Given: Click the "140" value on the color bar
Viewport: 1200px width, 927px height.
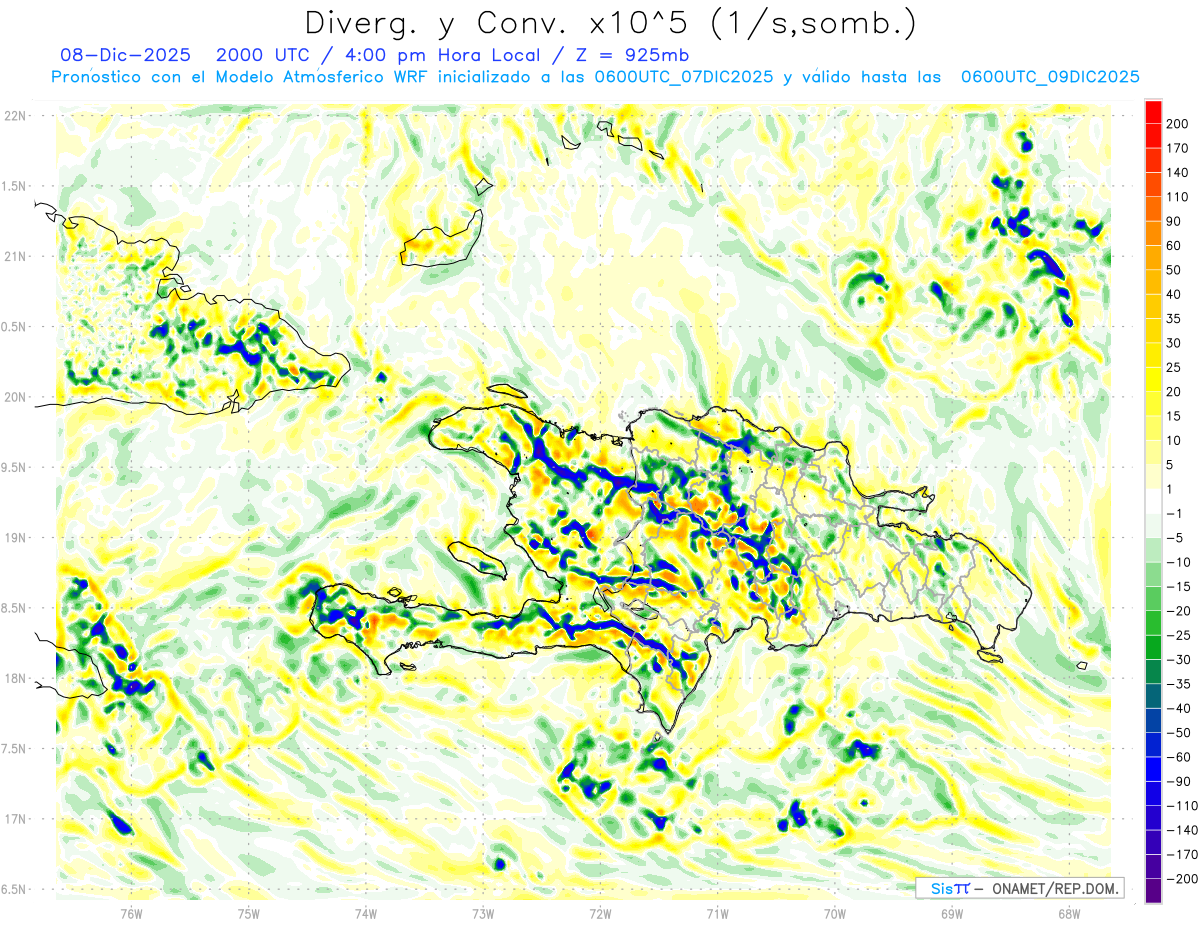Looking at the screenshot, I should [x=1177, y=173].
